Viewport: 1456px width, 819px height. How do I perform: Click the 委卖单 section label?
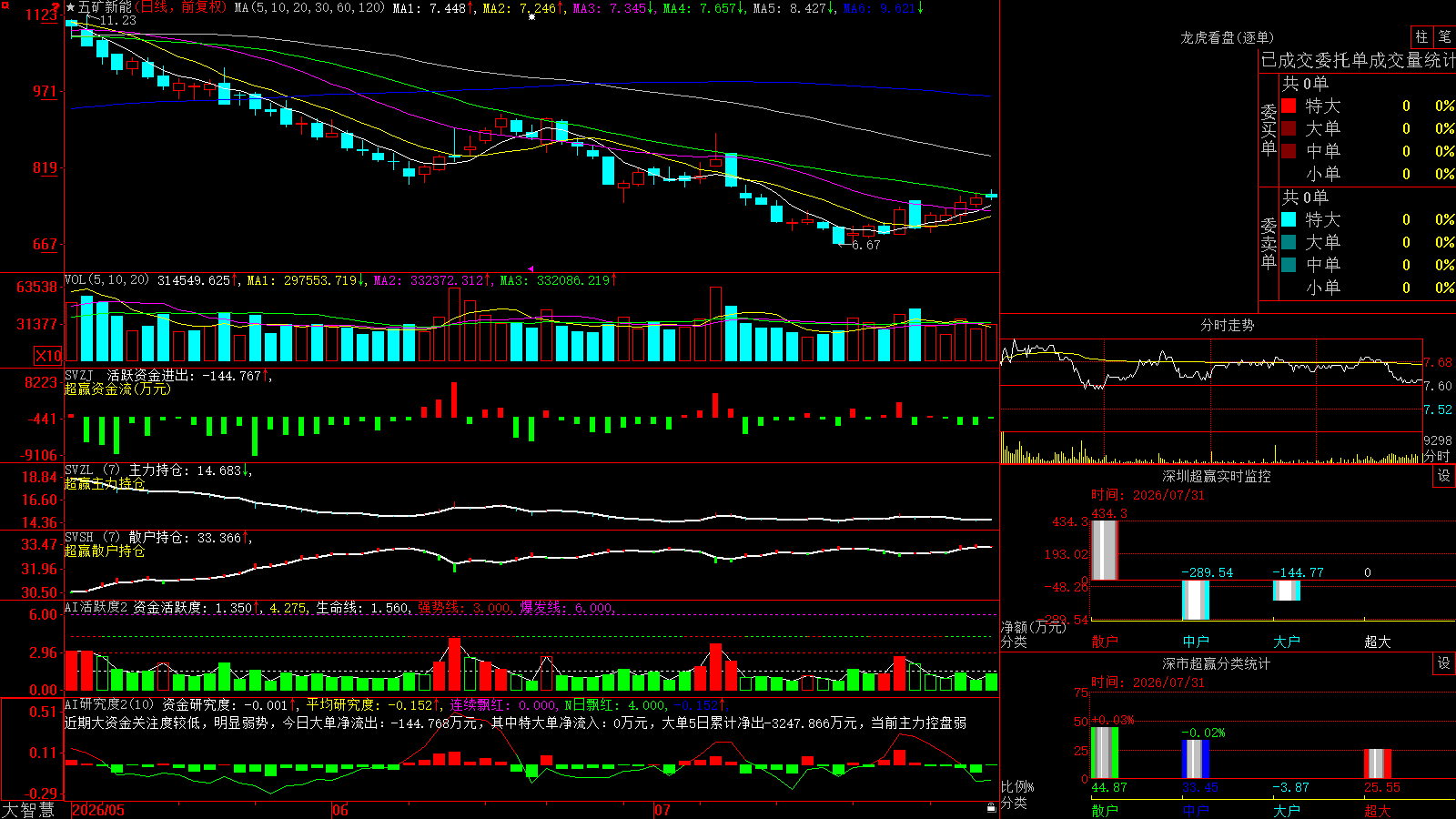pos(1269,243)
